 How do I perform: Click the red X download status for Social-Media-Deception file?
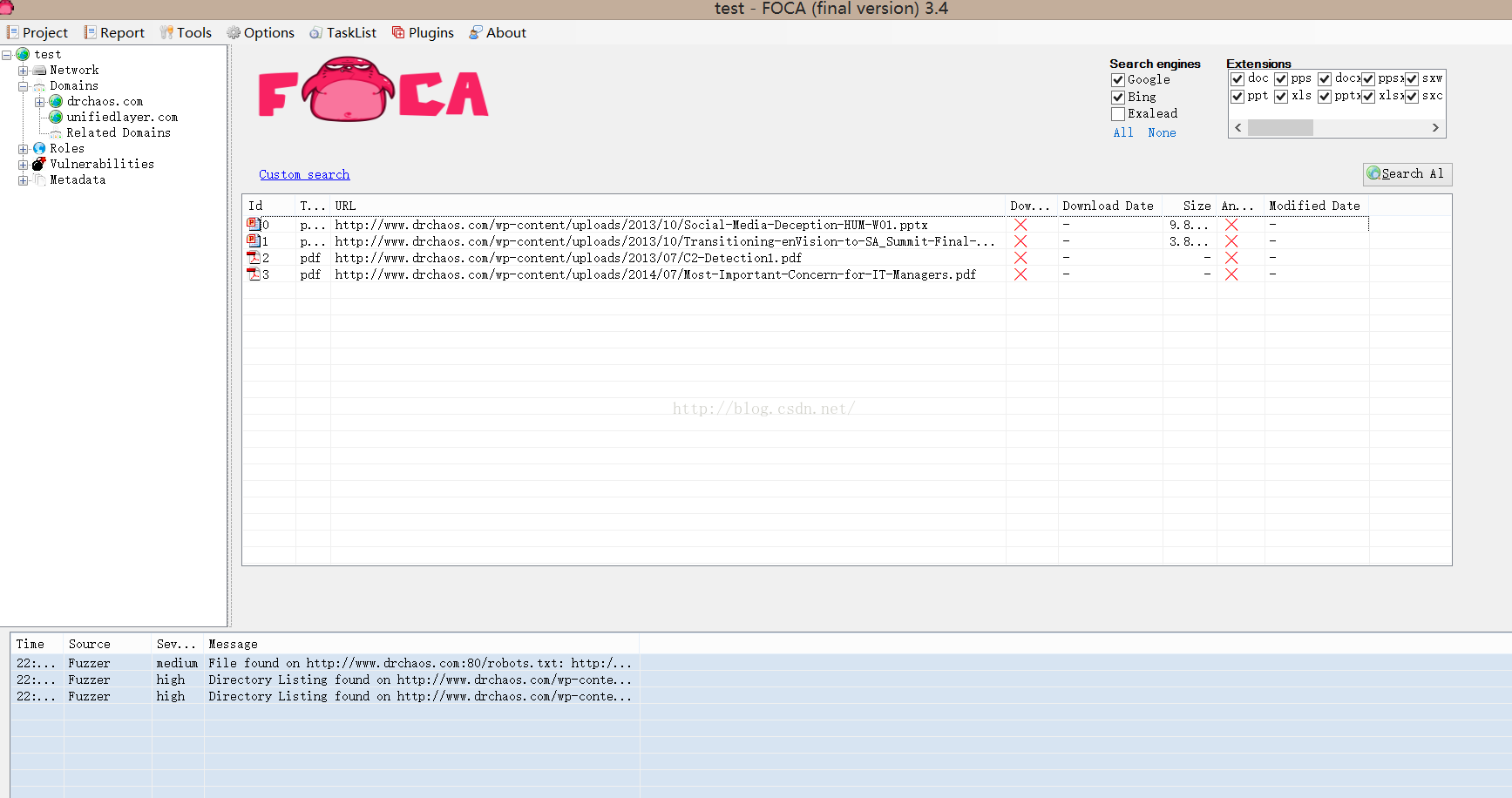(x=1020, y=225)
